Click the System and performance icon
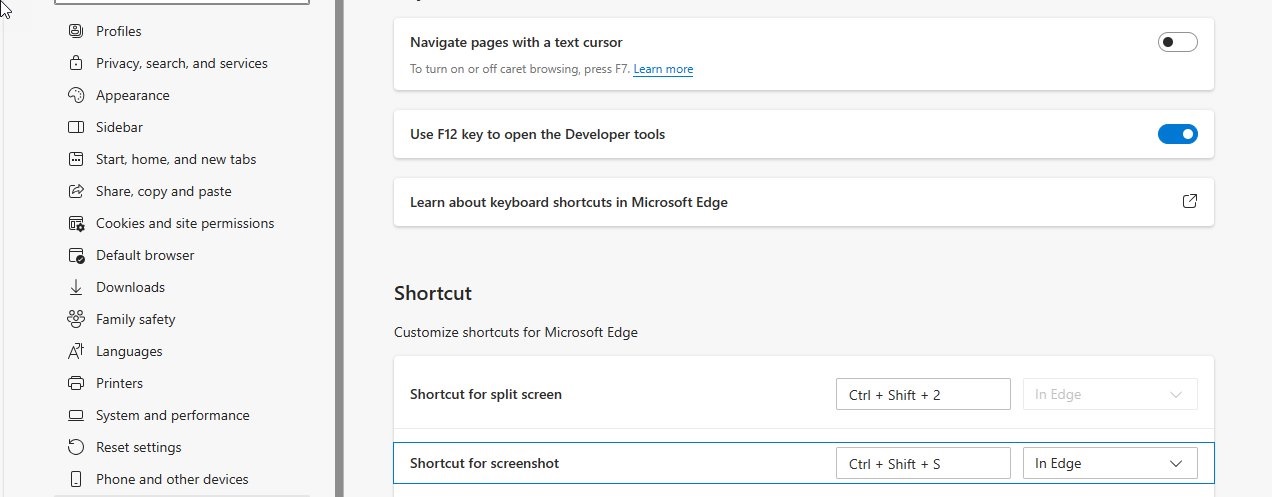 (75, 415)
